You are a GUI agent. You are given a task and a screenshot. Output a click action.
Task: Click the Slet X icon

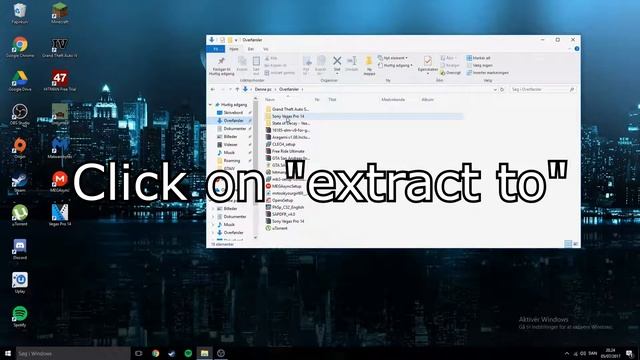pos(337,61)
